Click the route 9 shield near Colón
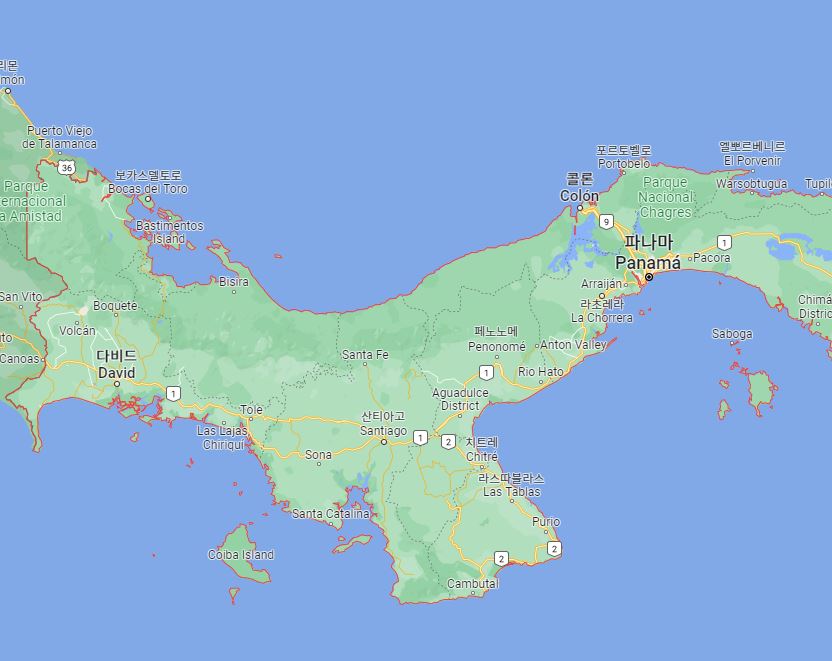The height and width of the screenshot is (661, 832). [x=606, y=222]
